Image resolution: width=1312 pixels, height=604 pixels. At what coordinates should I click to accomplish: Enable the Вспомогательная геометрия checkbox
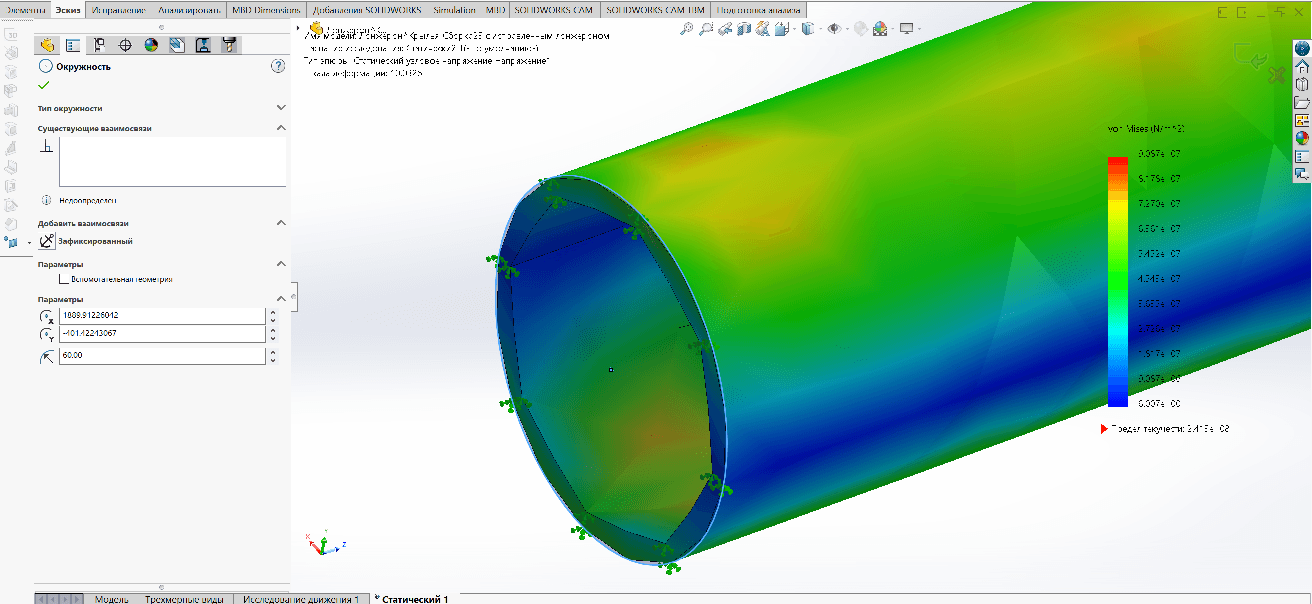coord(65,280)
